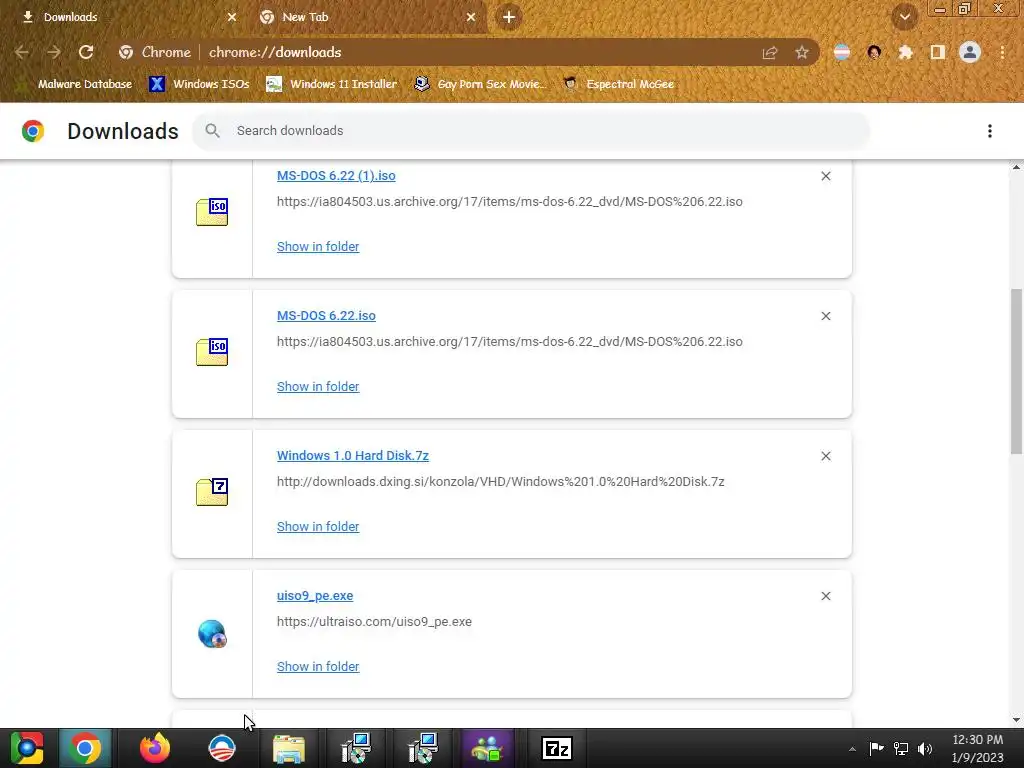
Task: Open the MS-DOS 6.22.iso file link
Action: tap(327, 315)
